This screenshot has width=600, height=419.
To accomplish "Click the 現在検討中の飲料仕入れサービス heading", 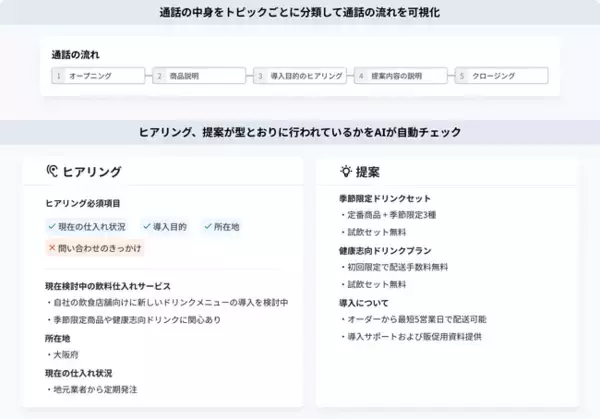I will click(108, 285).
